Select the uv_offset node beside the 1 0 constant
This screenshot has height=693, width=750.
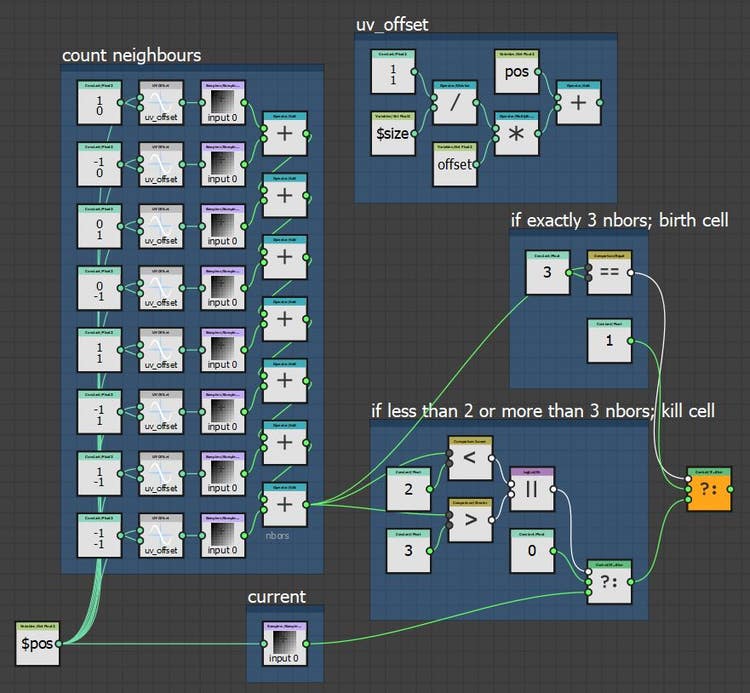[161, 102]
